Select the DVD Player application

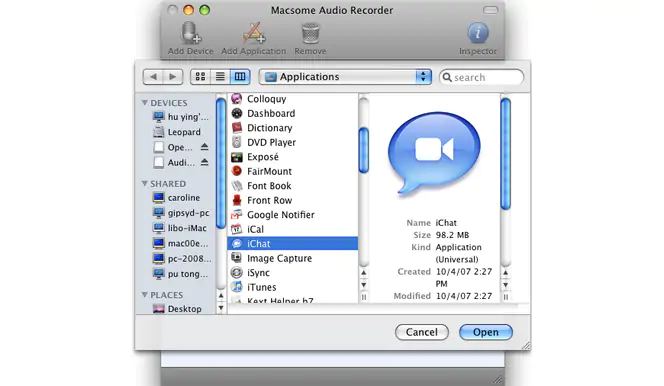pos(293,142)
